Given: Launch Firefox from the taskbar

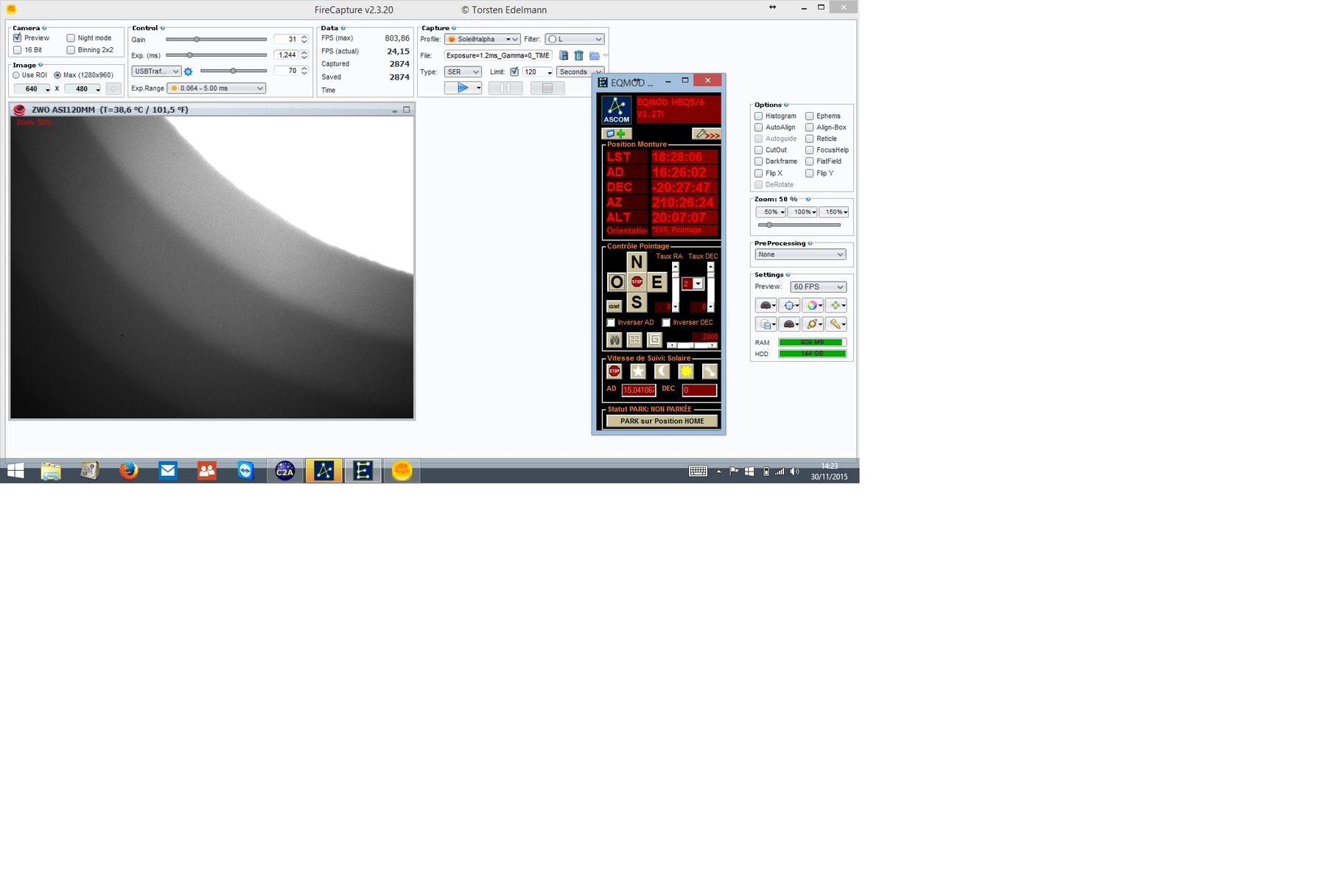Looking at the screenshot, I should [x=129, y=470].
